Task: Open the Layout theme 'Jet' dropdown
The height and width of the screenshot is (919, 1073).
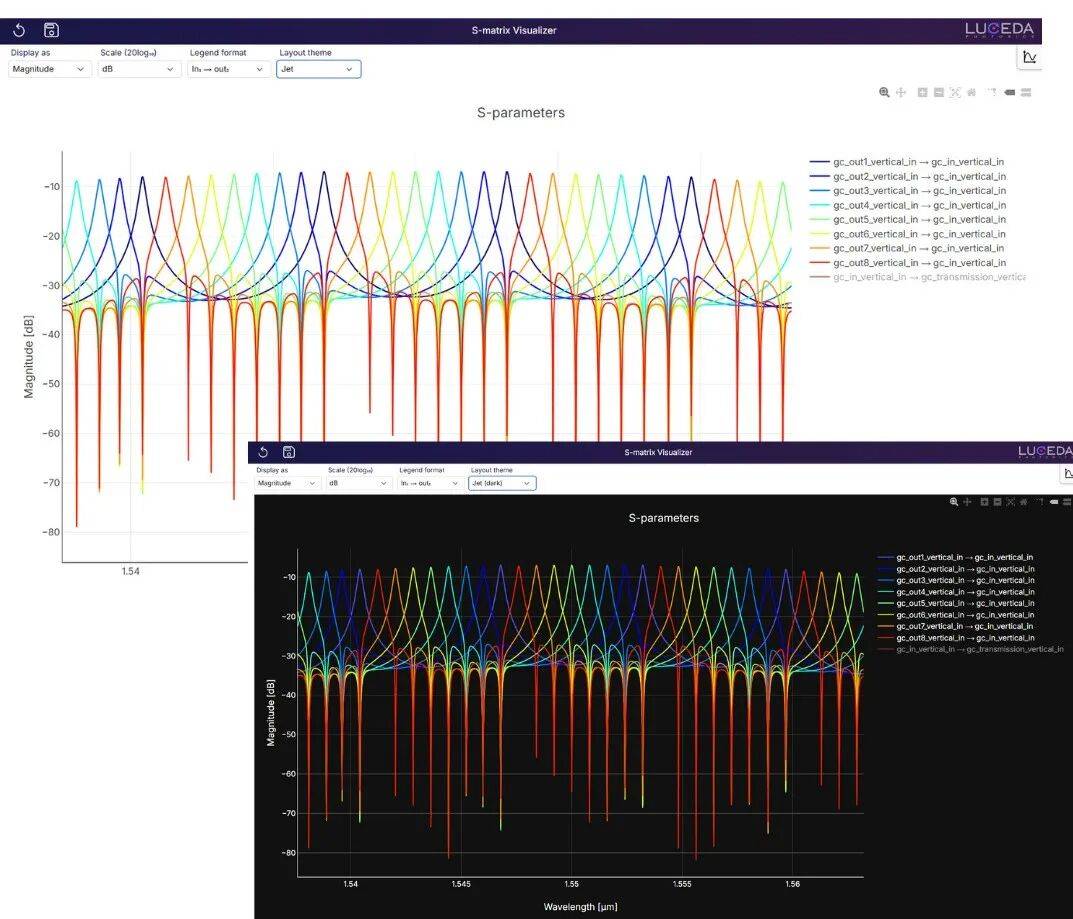Action: [x=317, y=69]
